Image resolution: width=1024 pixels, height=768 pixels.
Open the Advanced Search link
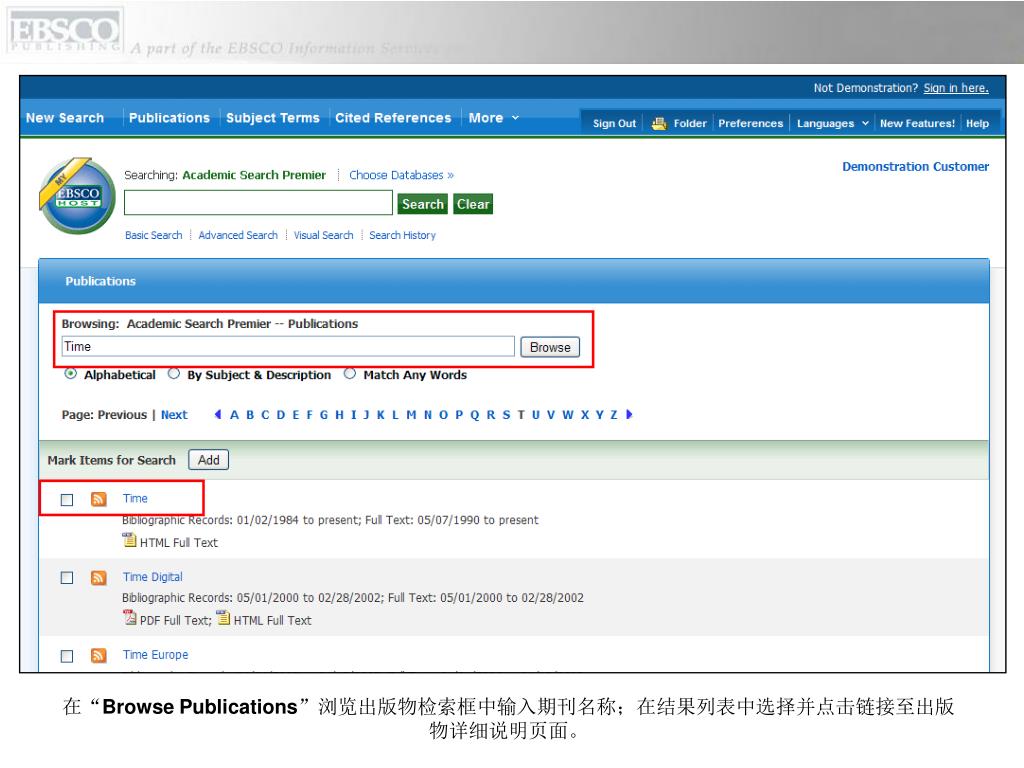click(x=238, y=235)
